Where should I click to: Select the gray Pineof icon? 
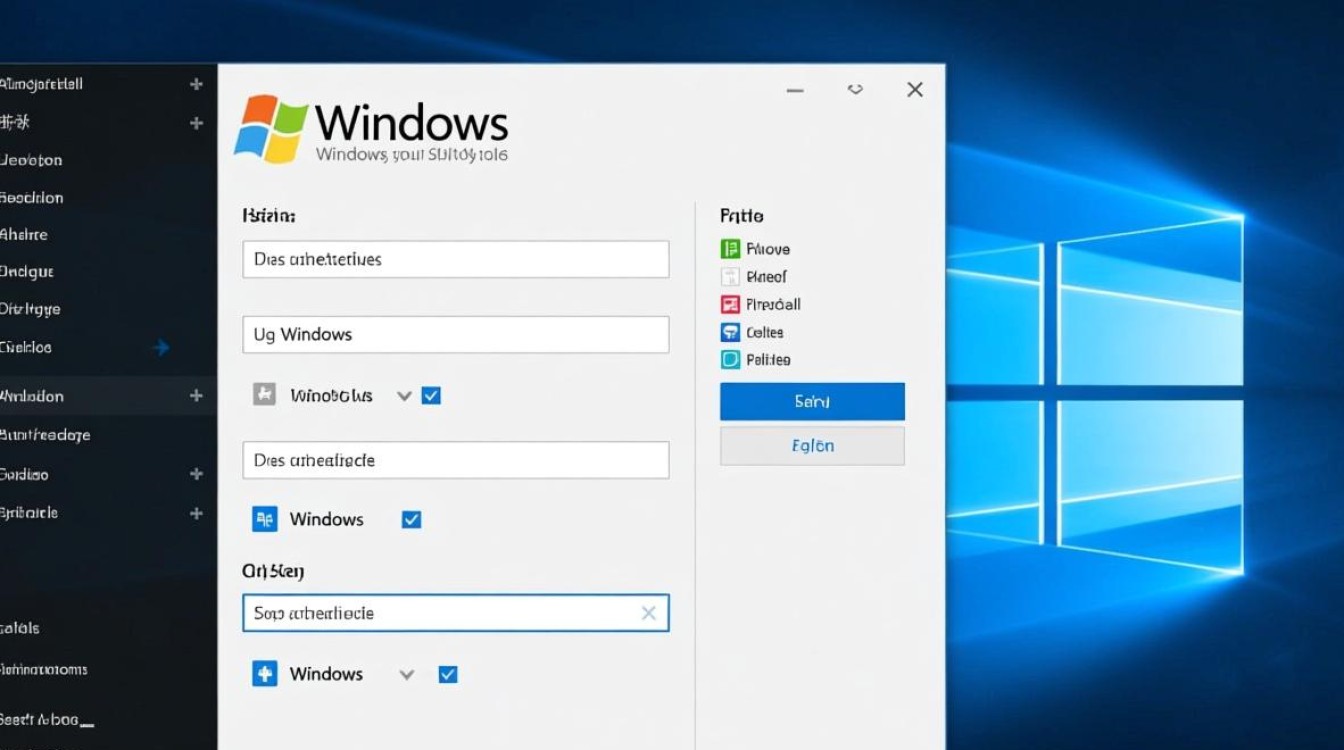click(730, 276)
